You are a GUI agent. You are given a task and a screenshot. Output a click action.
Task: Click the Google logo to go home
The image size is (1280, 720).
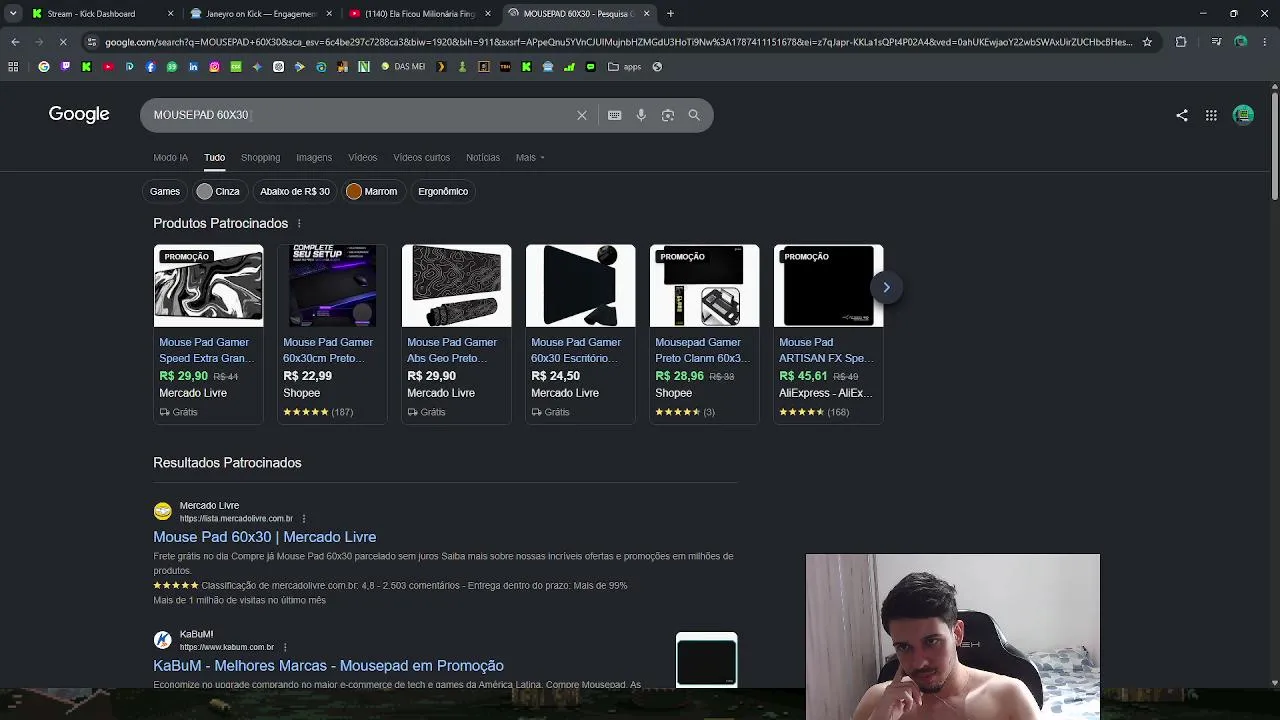(79, 114)
